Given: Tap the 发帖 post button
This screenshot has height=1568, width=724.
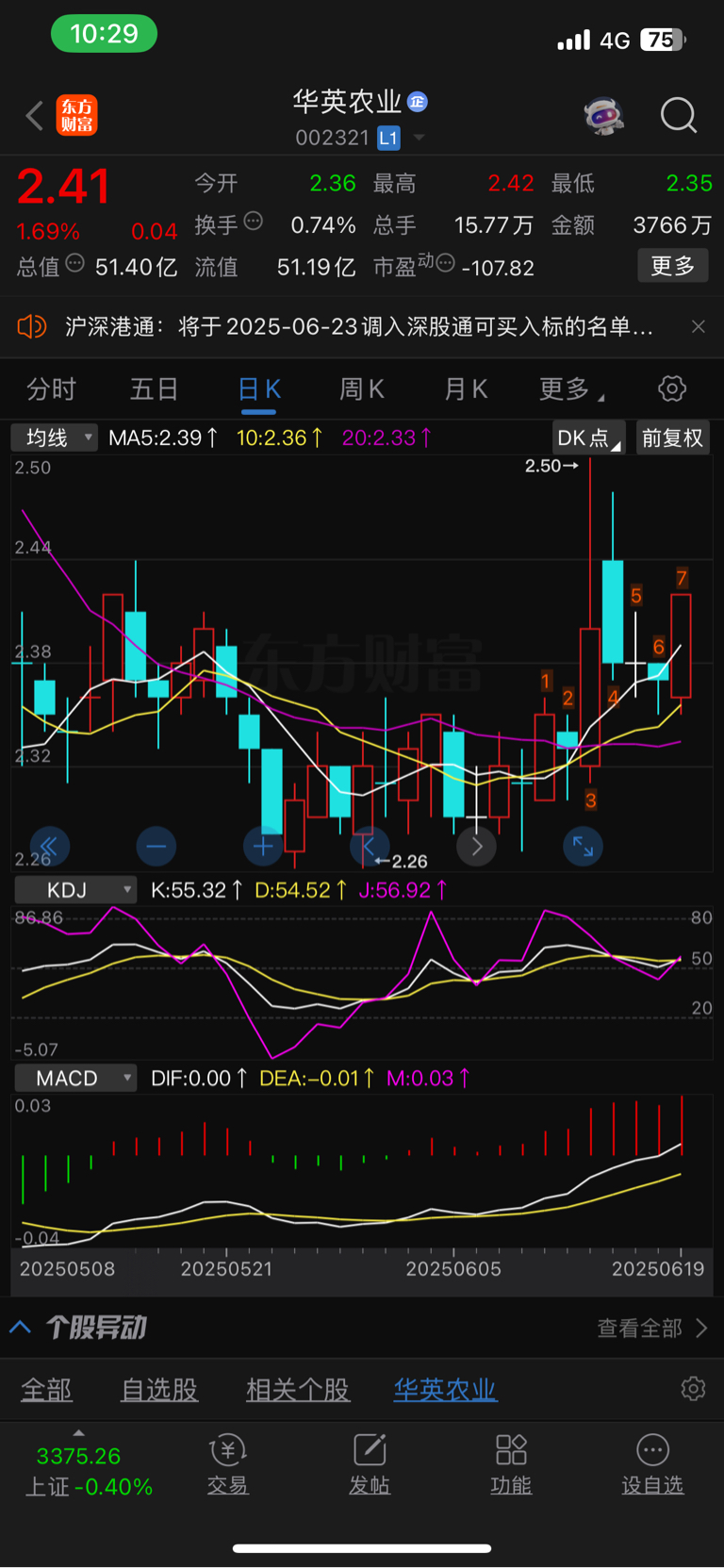Looking at the screenshot, I should click(x=370, y=1464).
